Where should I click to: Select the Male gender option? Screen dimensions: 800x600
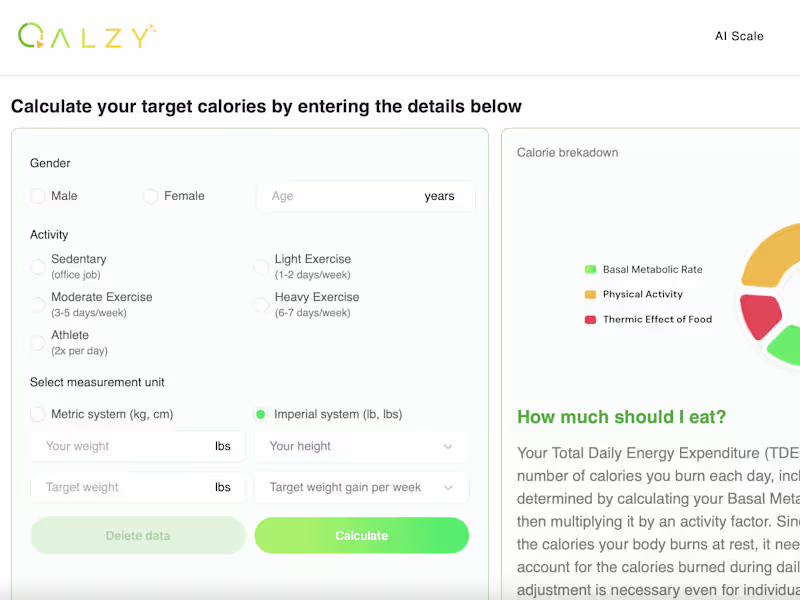(x=38, y=196)
